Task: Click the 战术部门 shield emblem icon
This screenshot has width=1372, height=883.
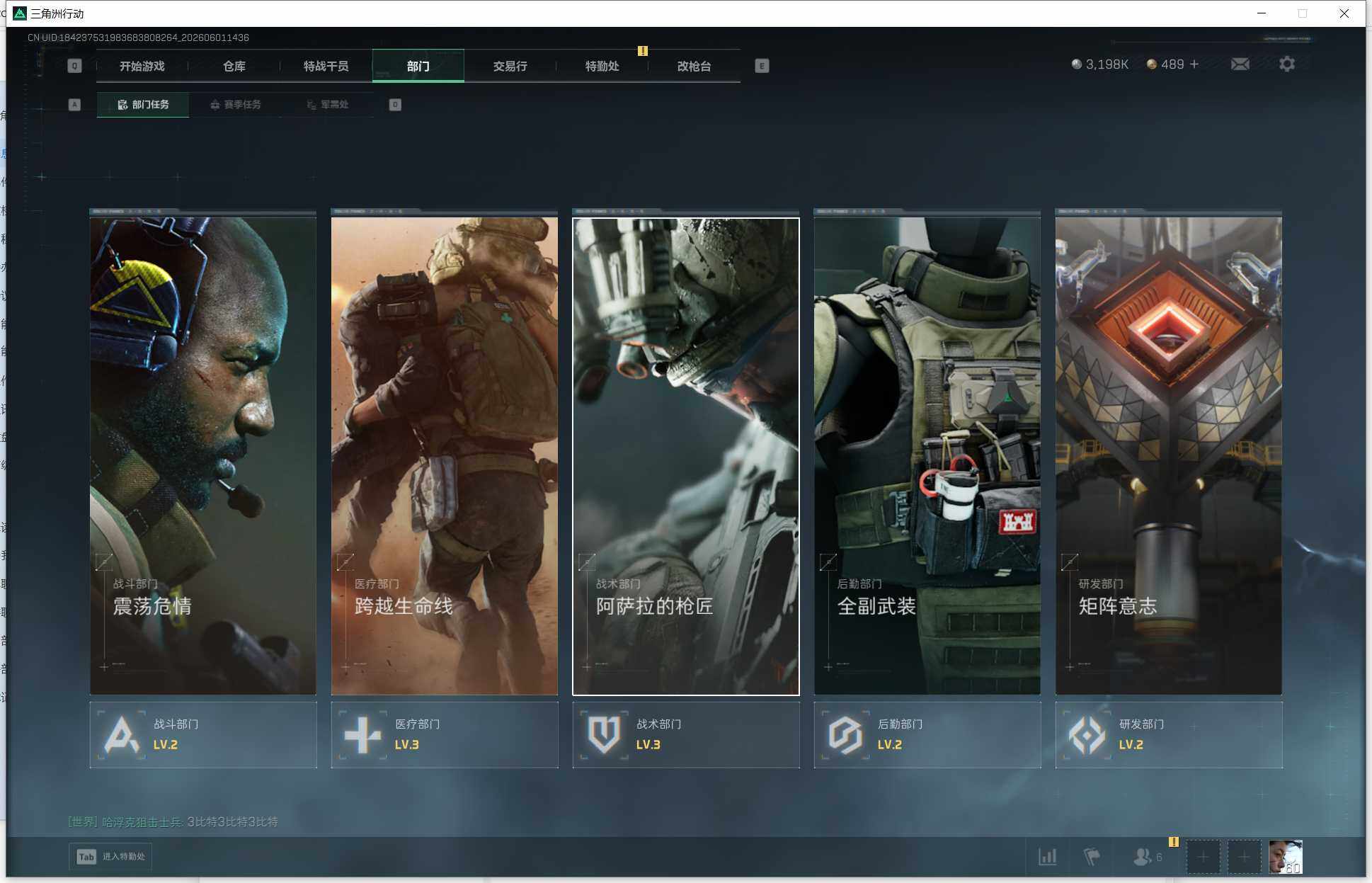Action: tap(604, 735)
